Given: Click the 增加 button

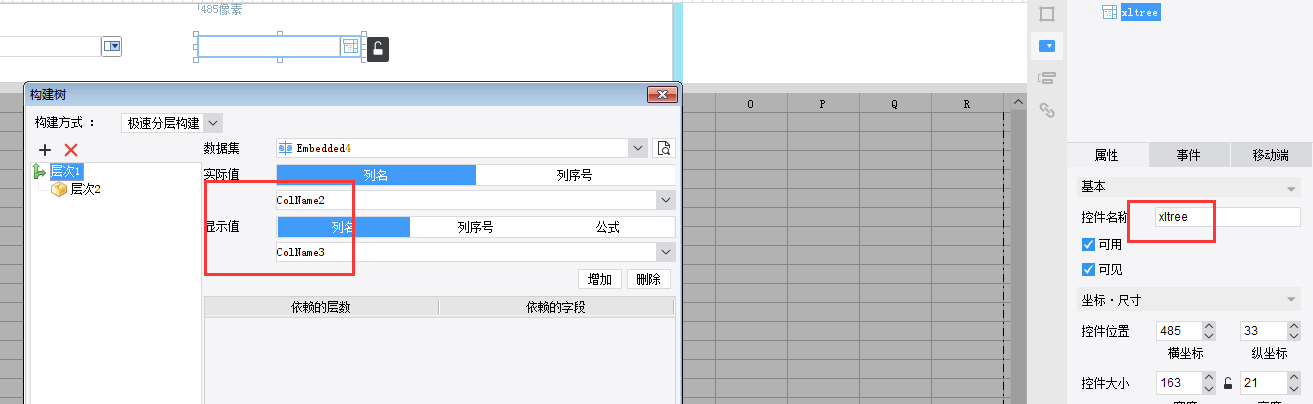Looking at the screenshot, I should point(600,279).
